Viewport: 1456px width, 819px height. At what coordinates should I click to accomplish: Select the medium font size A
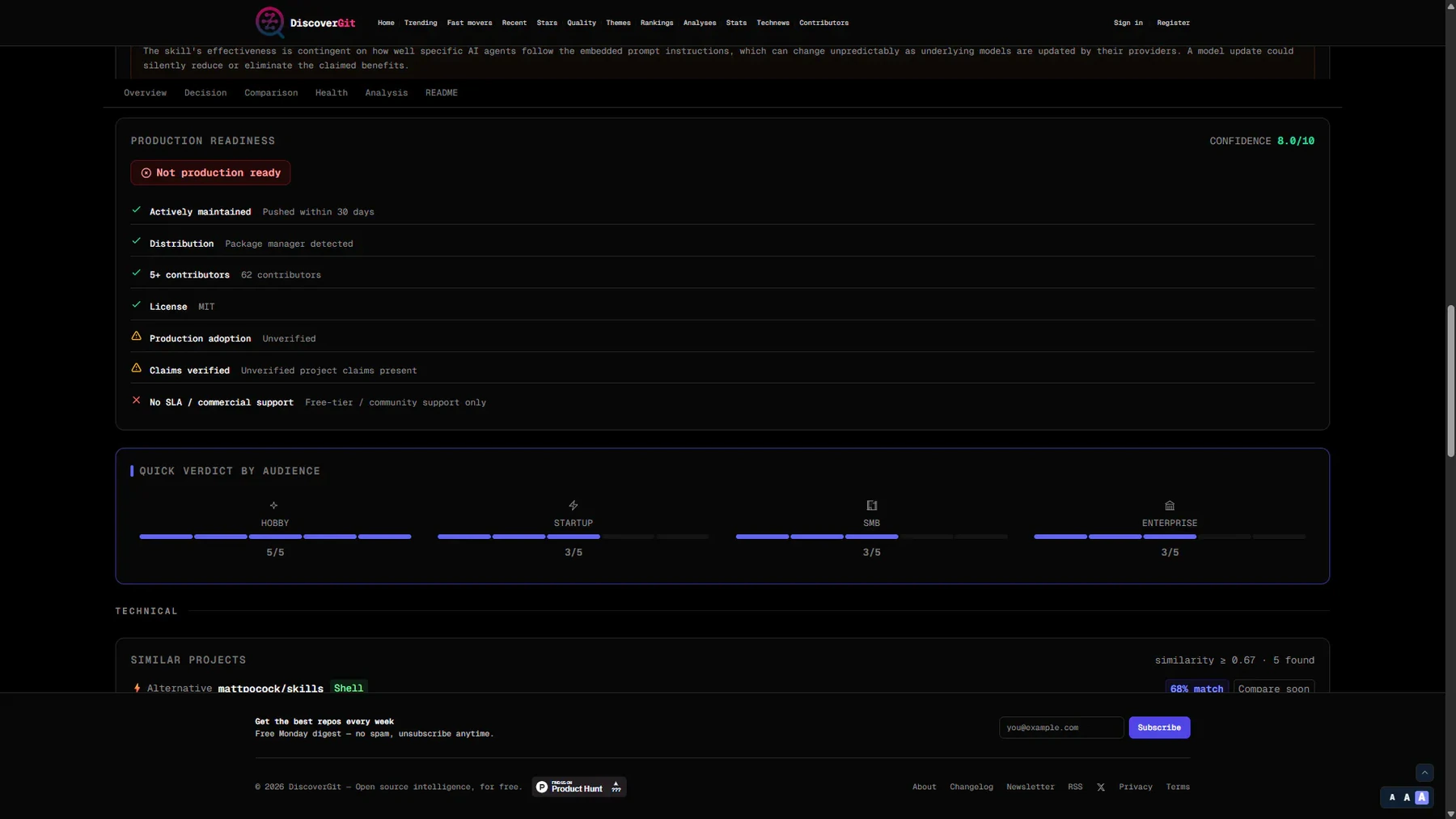(1407, 797)
